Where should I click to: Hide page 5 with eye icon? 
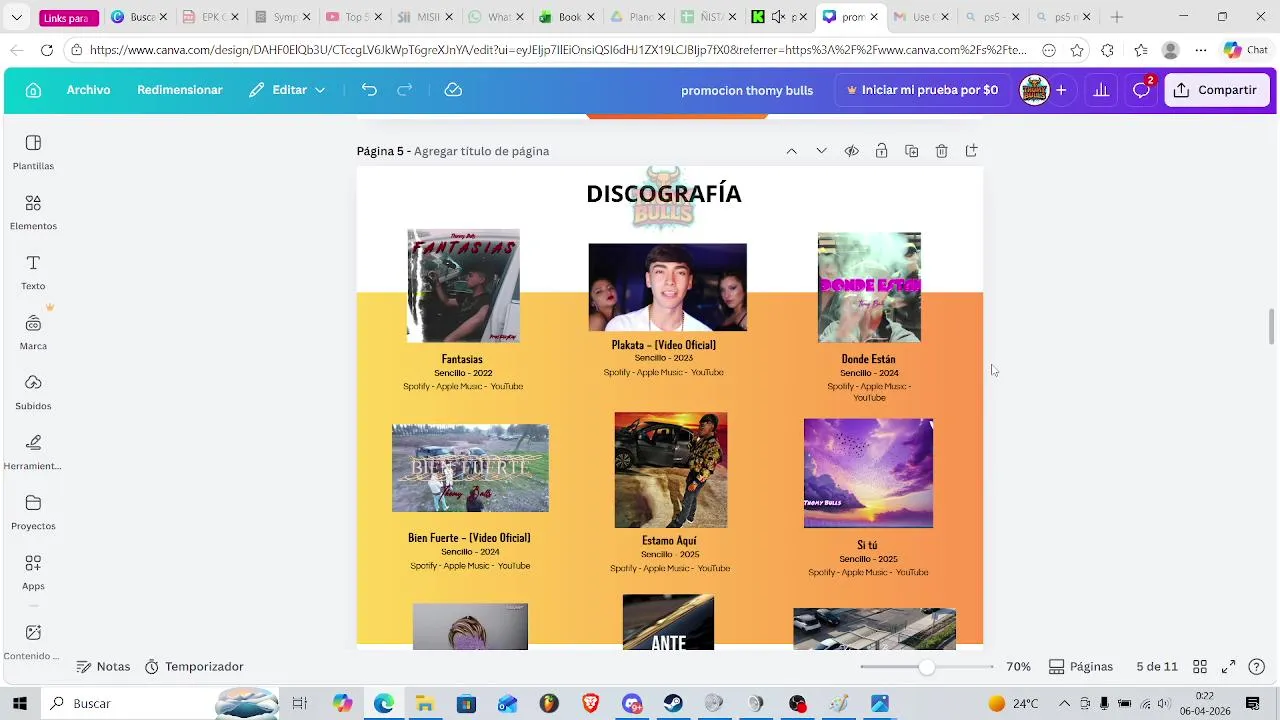click(x=851, y=151)
